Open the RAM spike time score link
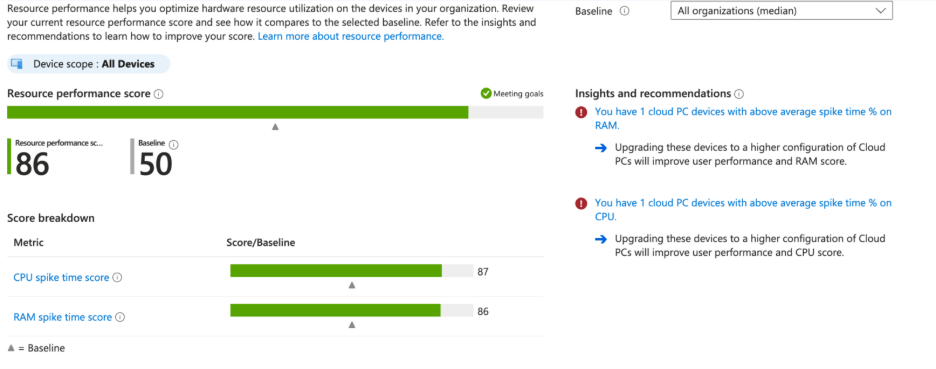936x369 pixels. click(63, 318)
